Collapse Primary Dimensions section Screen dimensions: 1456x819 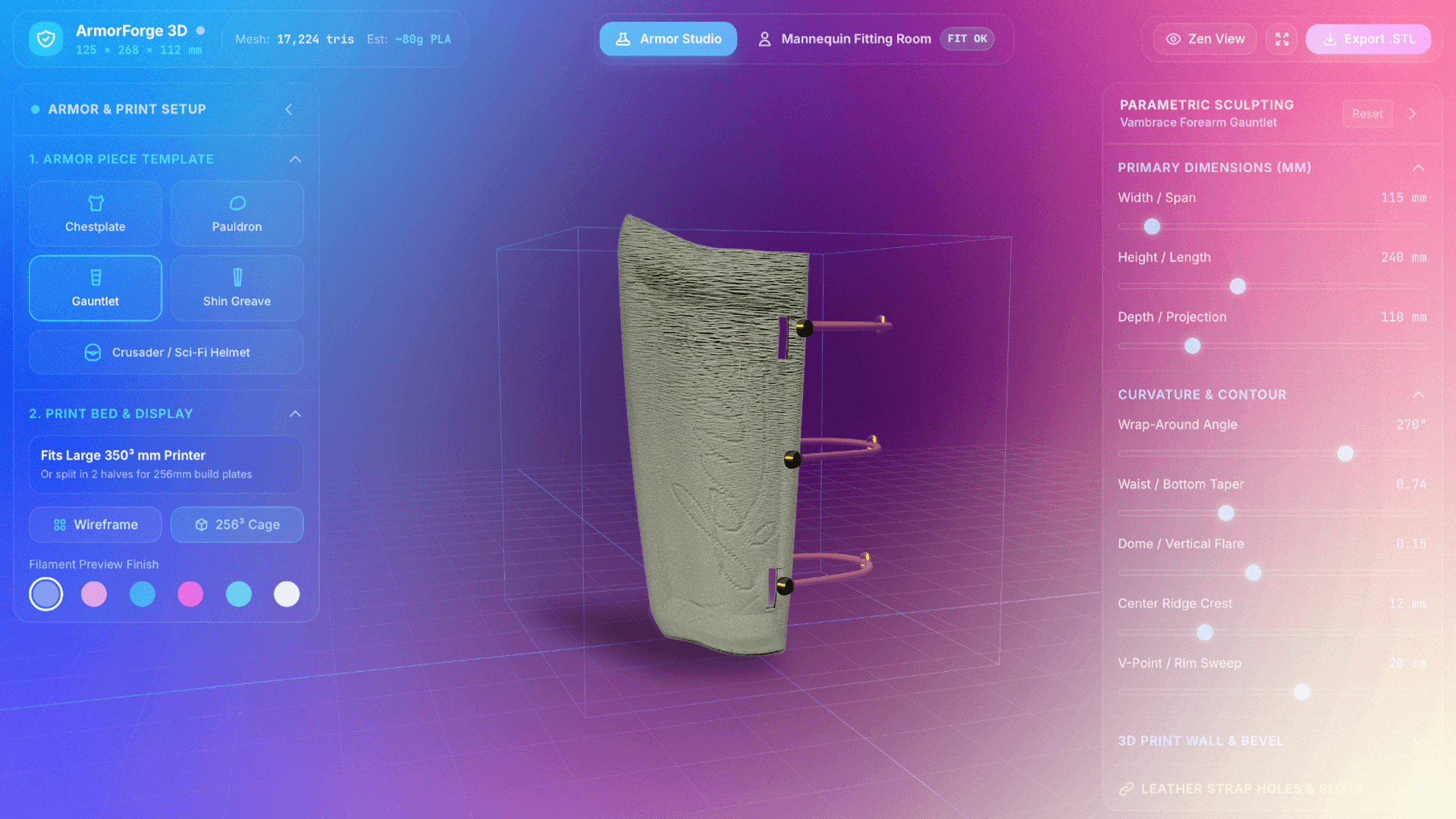tap(1419, 168)
